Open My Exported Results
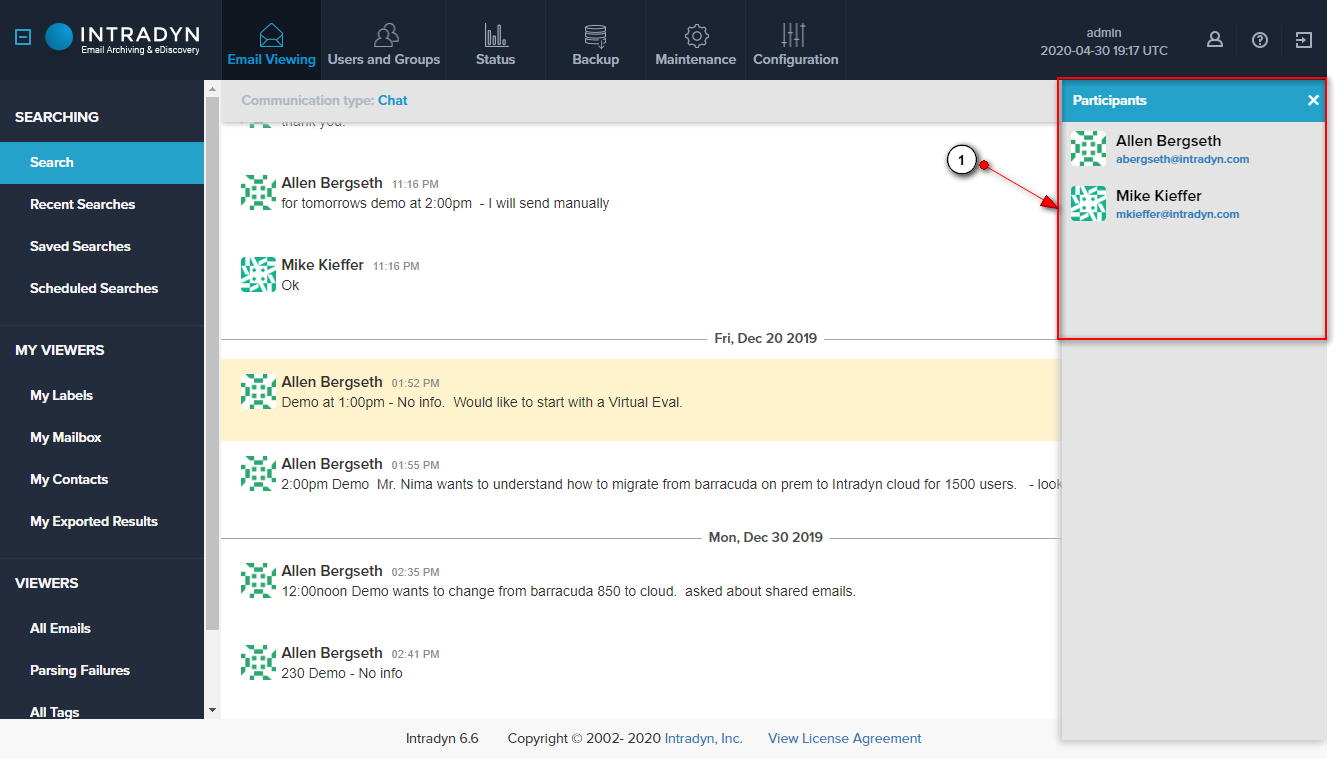 (102, 521)
